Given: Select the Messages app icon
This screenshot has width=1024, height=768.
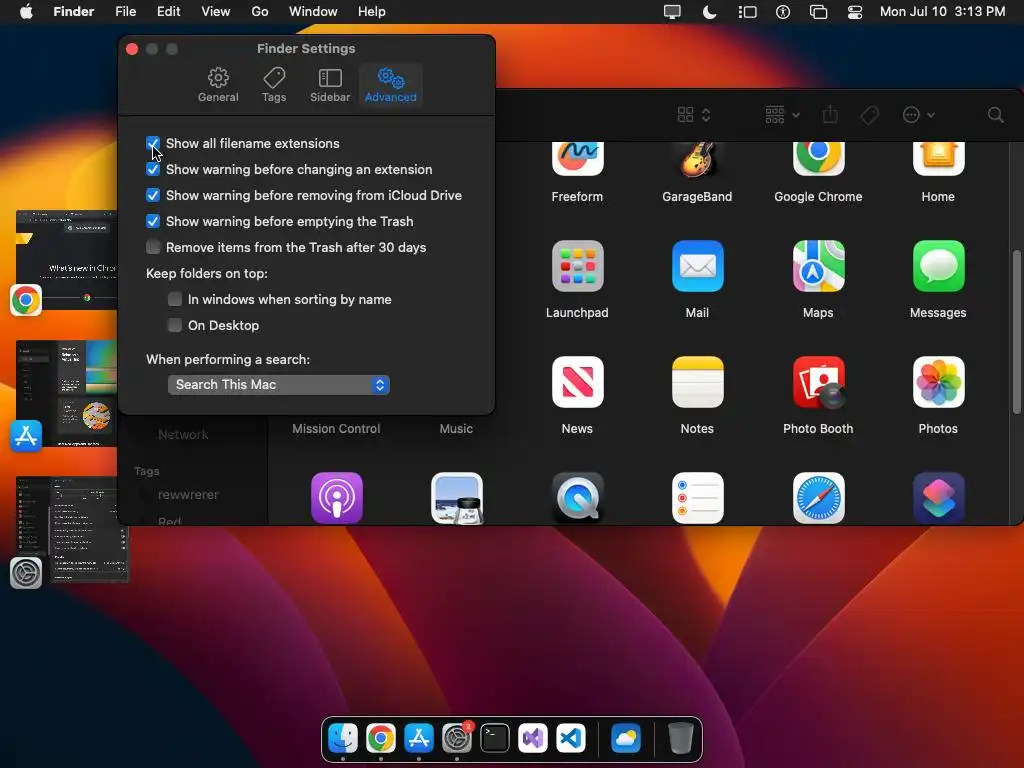Looking at the screenshot, I should 938,266.
